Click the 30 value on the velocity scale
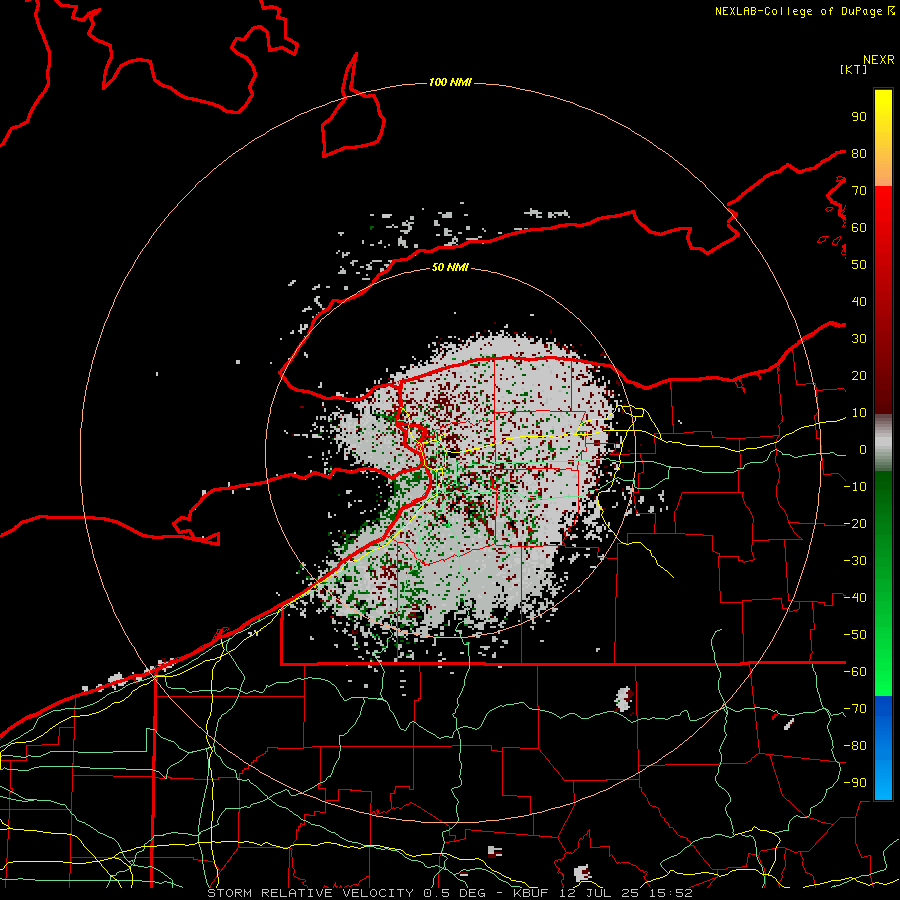Image resolution: width=900 pixels, height=900 pixels. (x=859, y=339)
